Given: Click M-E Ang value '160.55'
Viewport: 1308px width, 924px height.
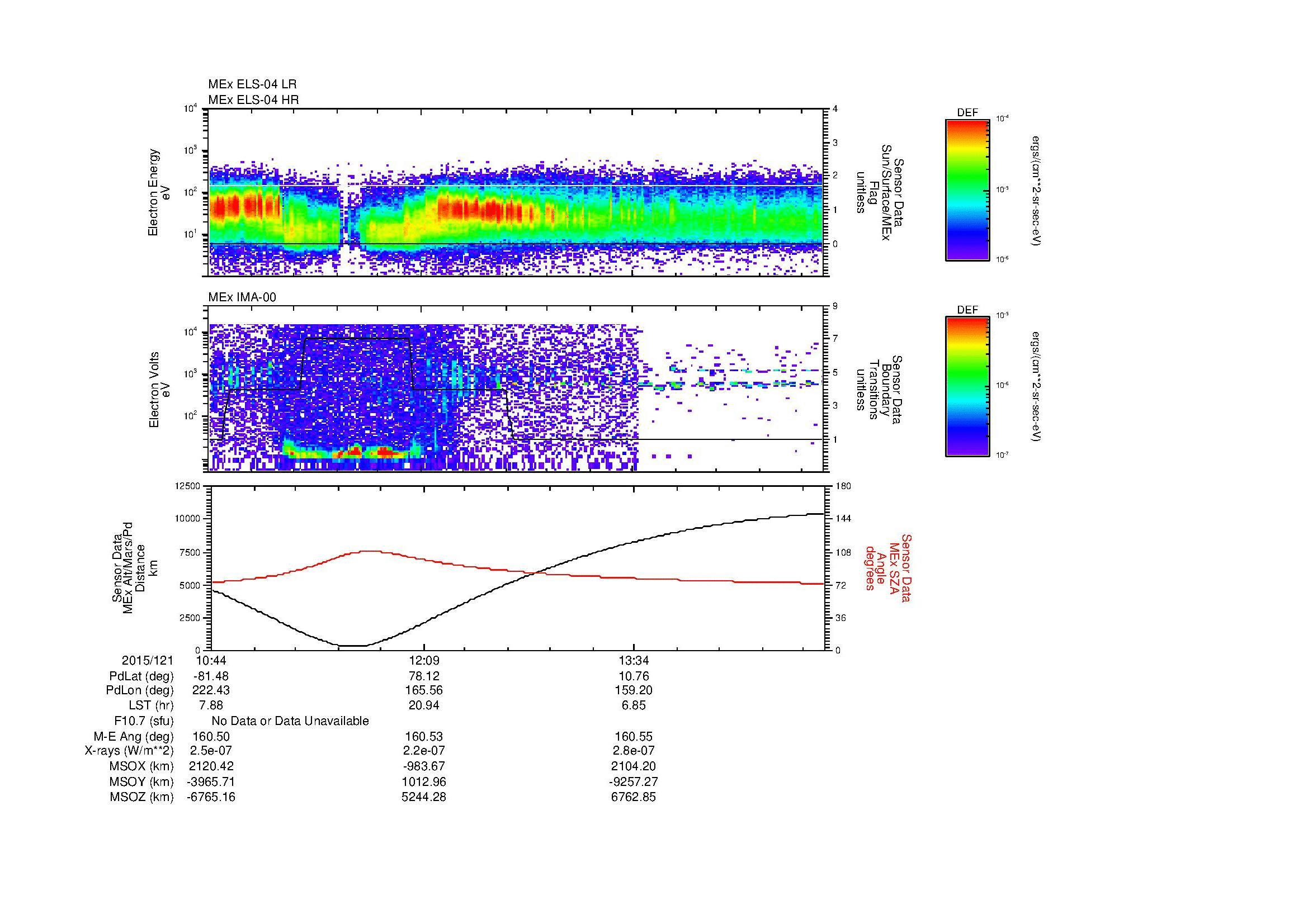Looking at the screenshot, I should [x=634, y=736].
